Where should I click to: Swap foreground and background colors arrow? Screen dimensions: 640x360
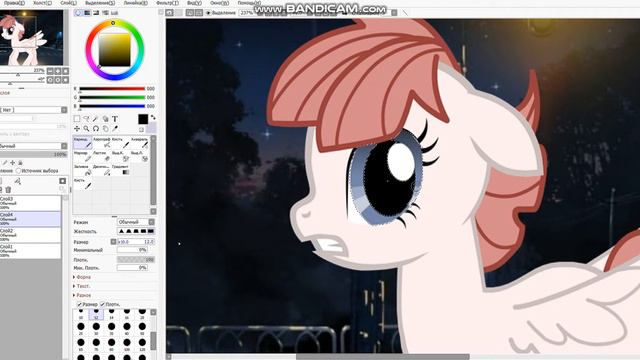pos(153,118)
